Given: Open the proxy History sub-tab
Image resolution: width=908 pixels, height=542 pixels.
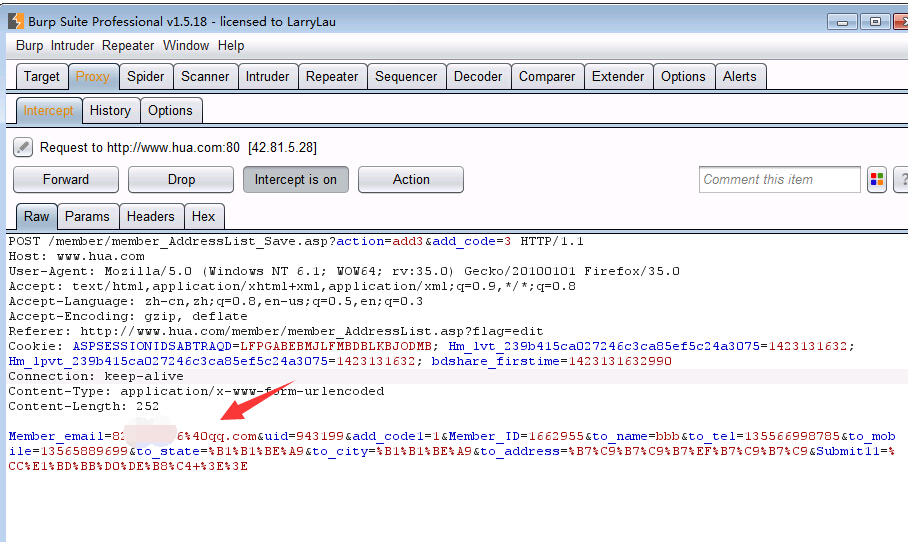Looking at the screenshot, I should (111, 111).
